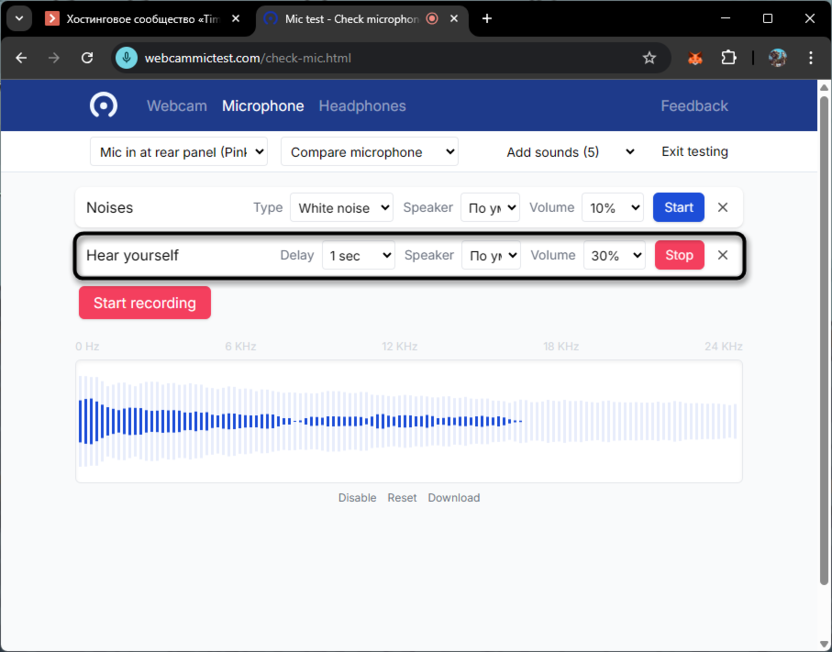
Task: Click the webcammictest site logo
Action: tap(103, 105)
